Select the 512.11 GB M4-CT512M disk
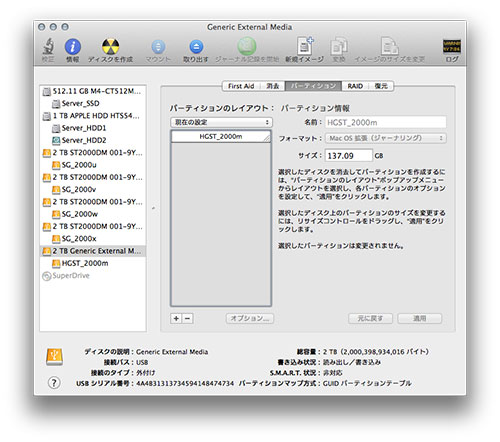The image size is (500, 442). [93, 91]
